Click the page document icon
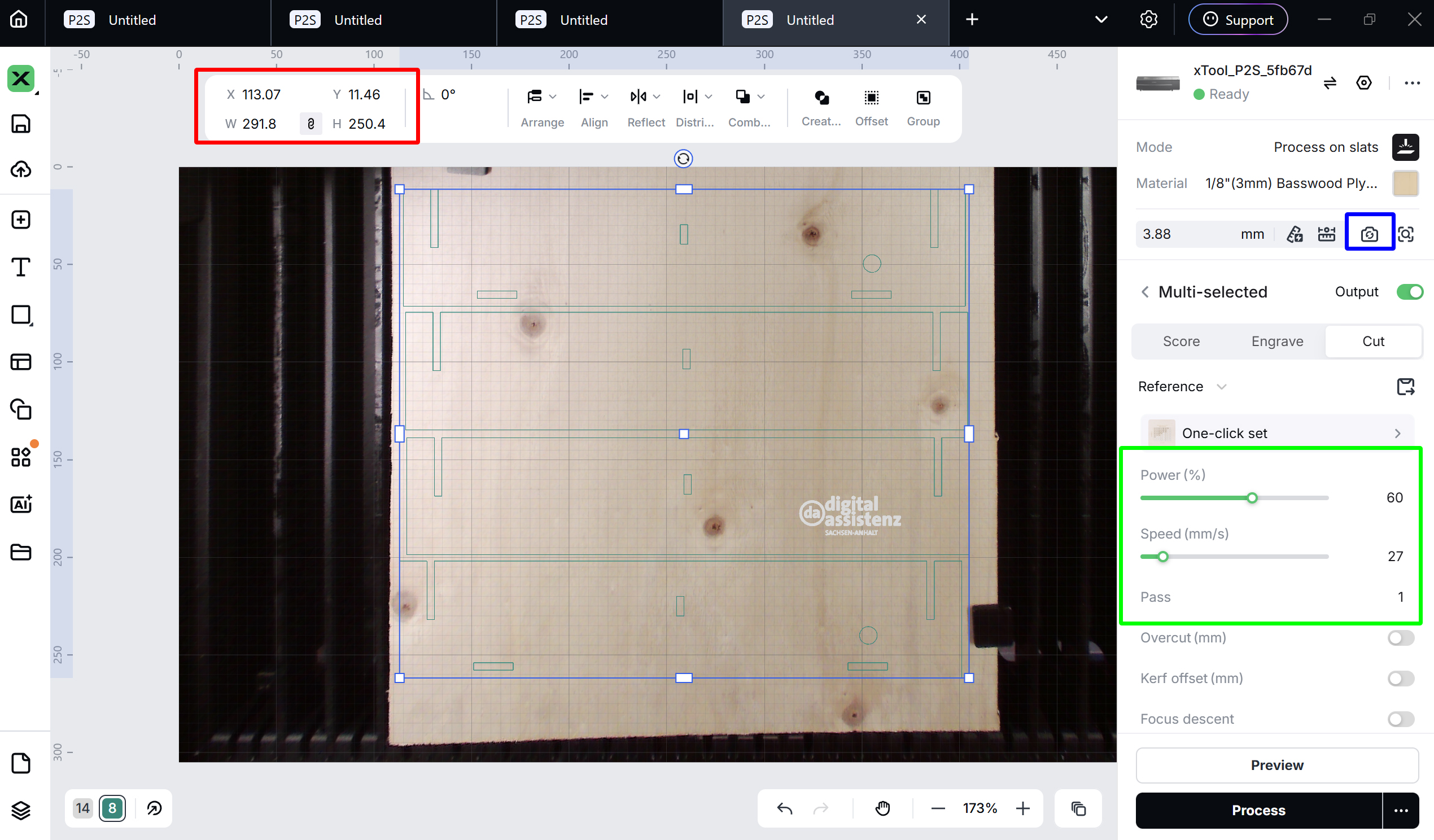Image resolution: width=1434 pixels, height=840 pixels. [x=21, y=763]
